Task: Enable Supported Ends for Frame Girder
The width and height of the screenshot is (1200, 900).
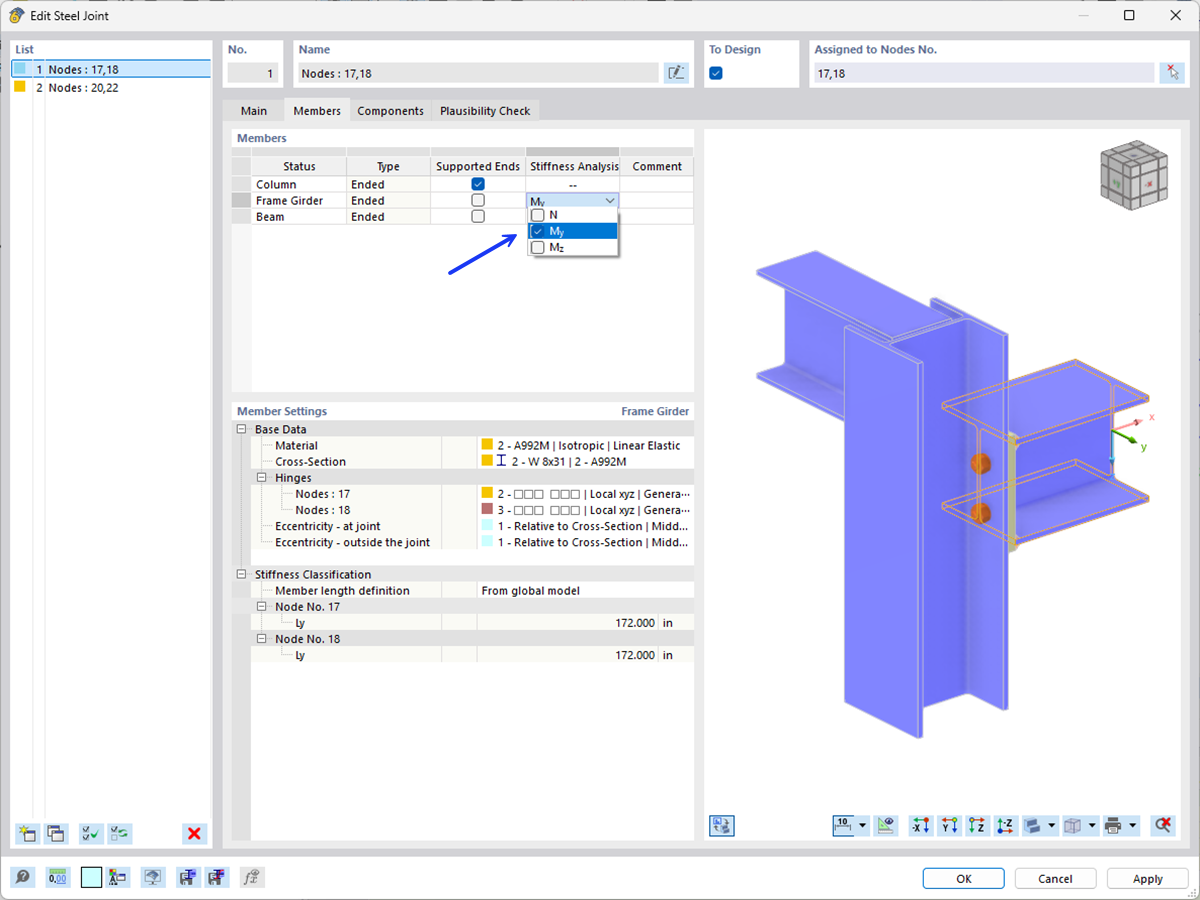Action: (477, 200)
